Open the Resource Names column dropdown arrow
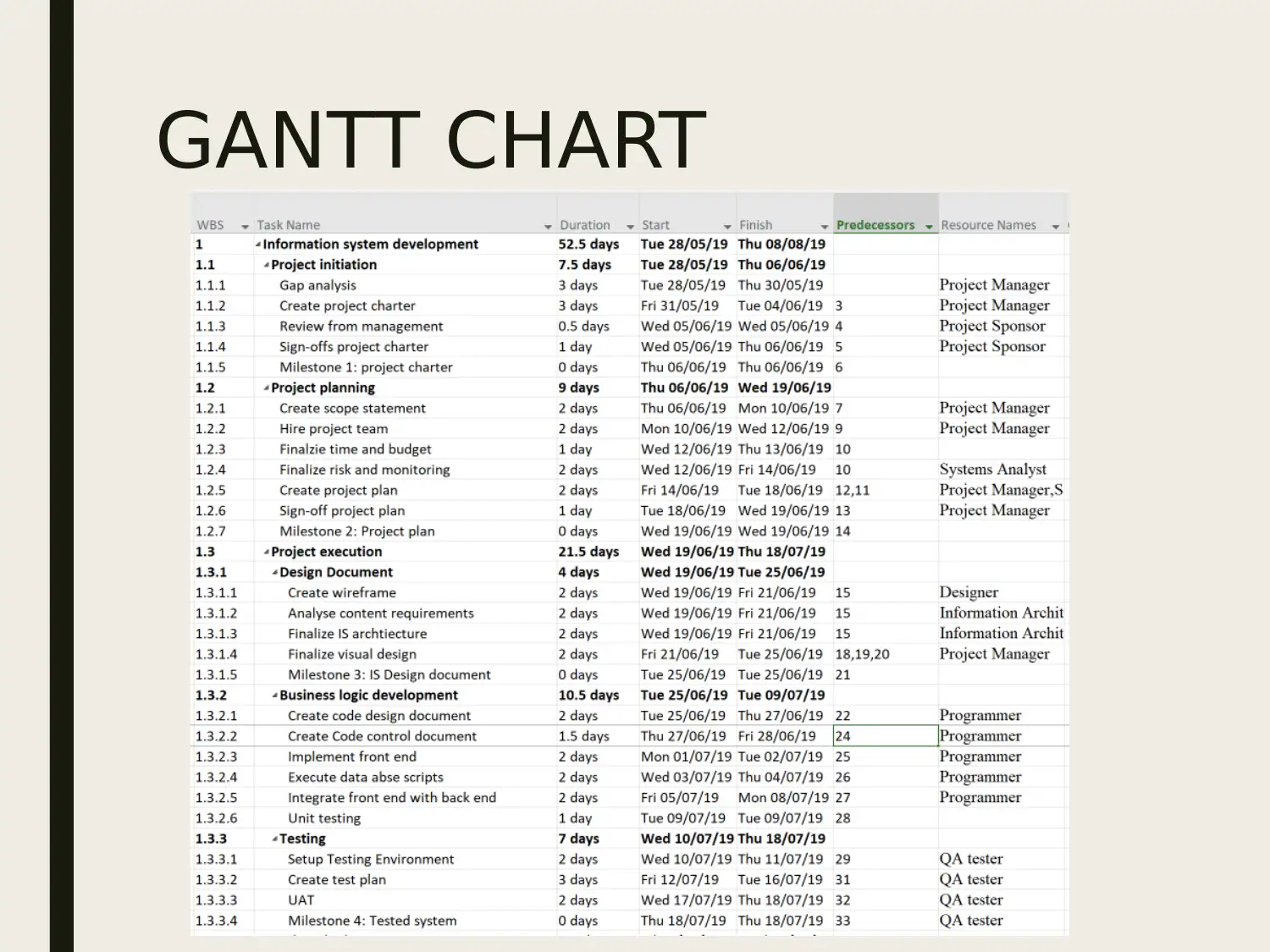Image resolution: width=1270 pixels, height=952 pixels. [1055, 226]
